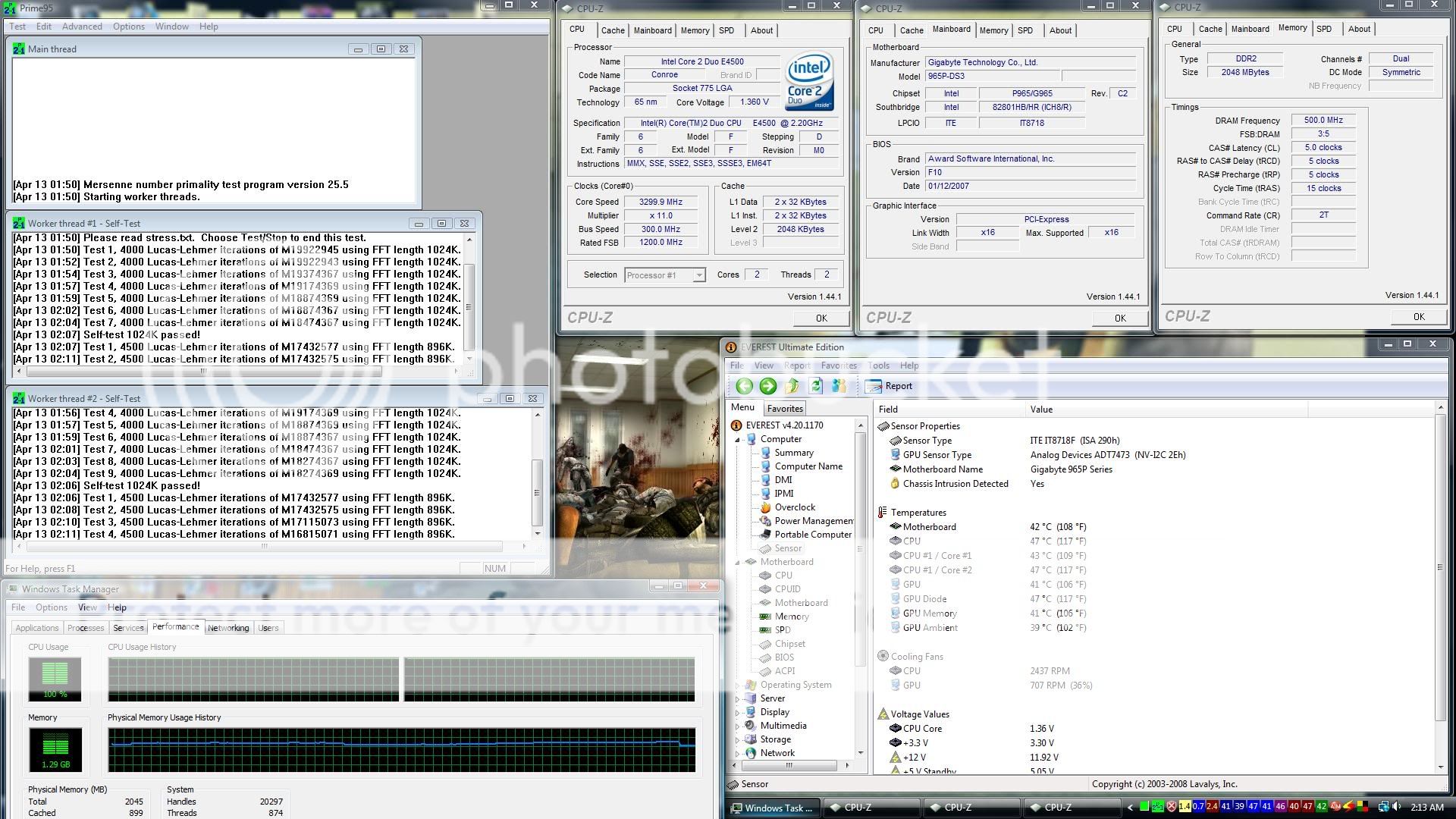Switch to the SPD tab in CPU-Z
Image resolution: width=1456 pixels, height=819 pixels.
tap(726, 30)
